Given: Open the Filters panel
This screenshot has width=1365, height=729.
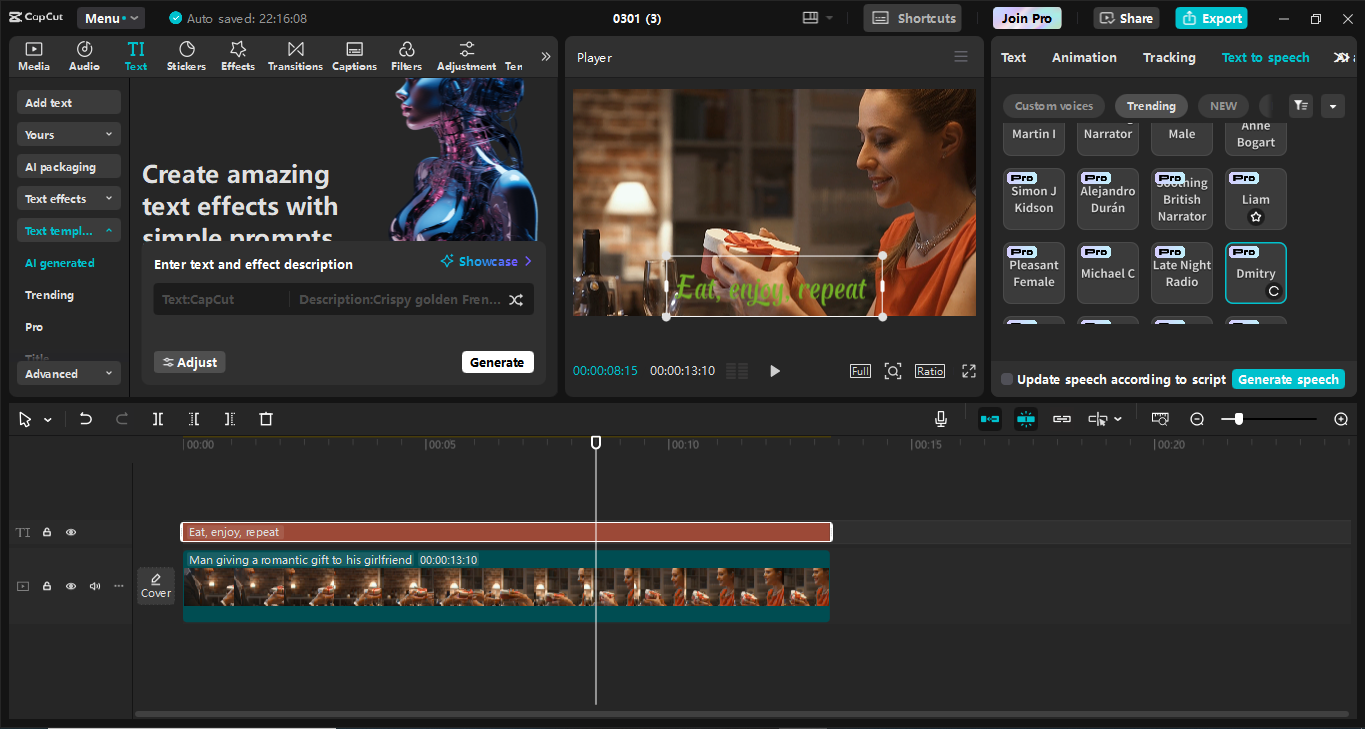Looking at the screenshot, I should click(x=406, y=56).
